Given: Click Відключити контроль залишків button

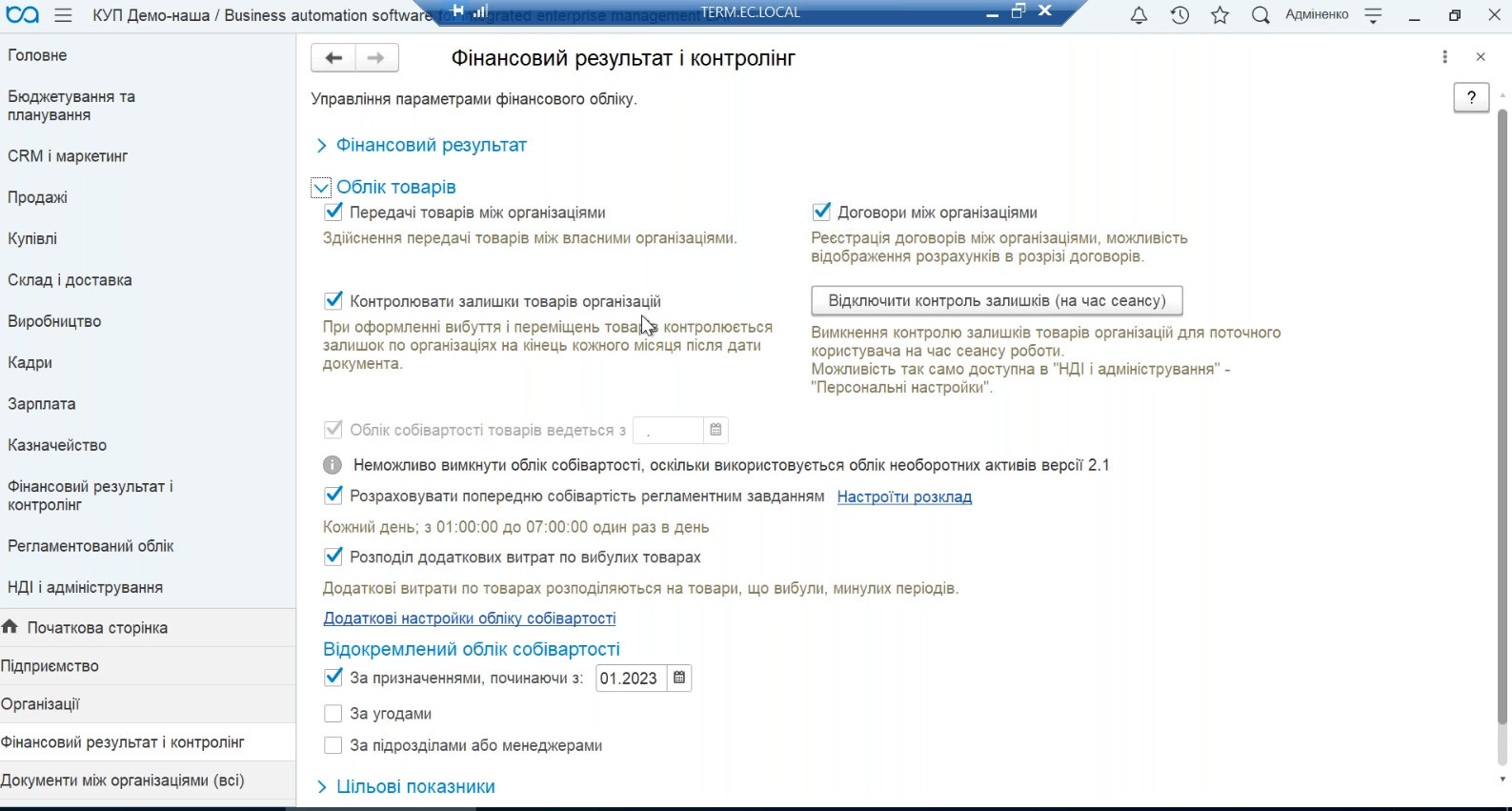Looking at the screenshot, I should click(997, 300).
